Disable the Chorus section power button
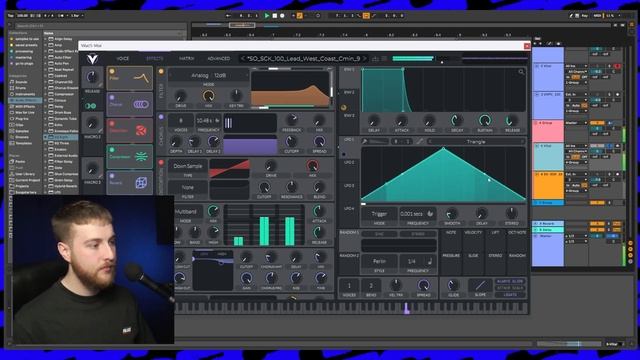 (161, 117)
